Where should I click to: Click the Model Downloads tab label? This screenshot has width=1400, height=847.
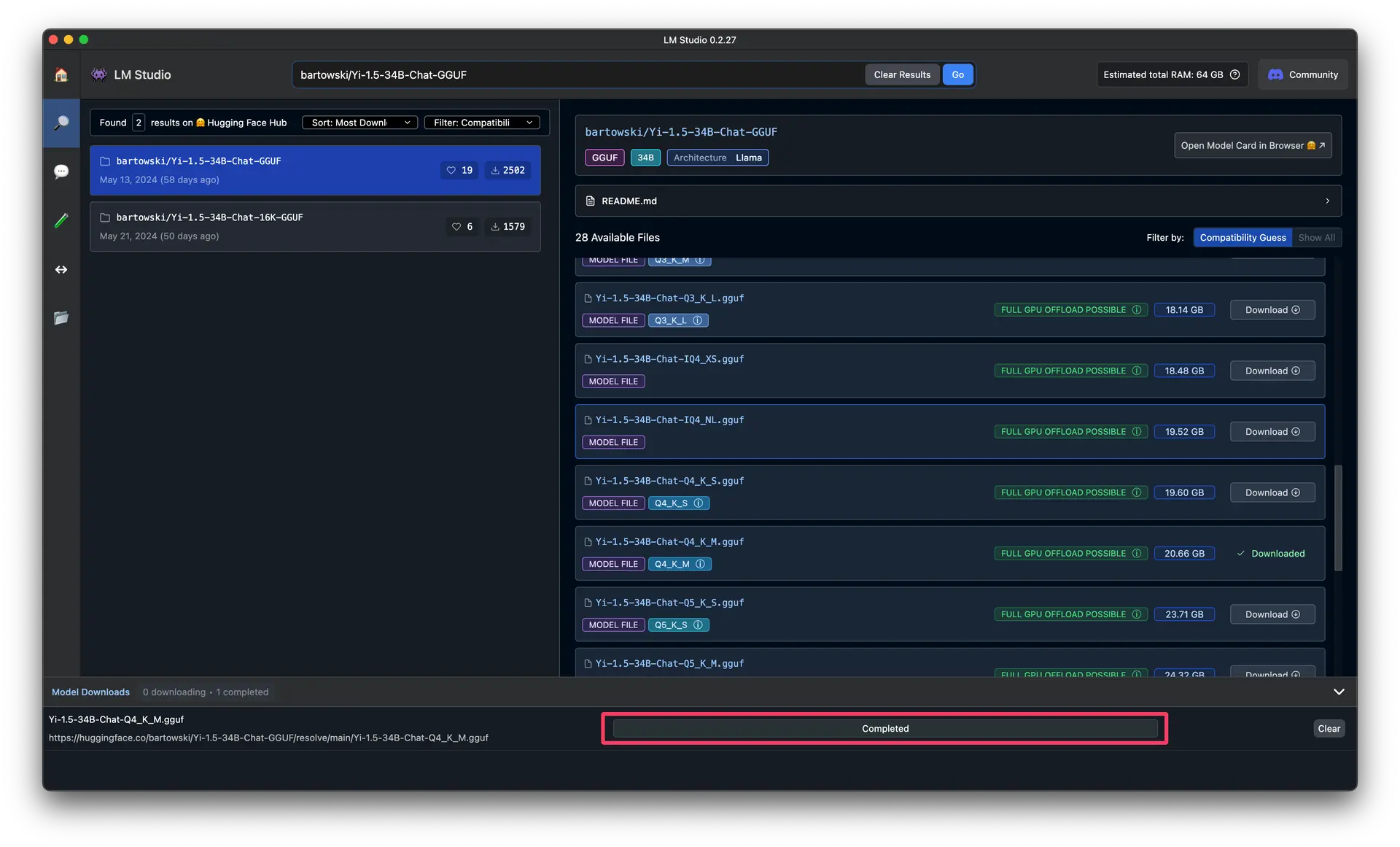(x=90, y=692)
